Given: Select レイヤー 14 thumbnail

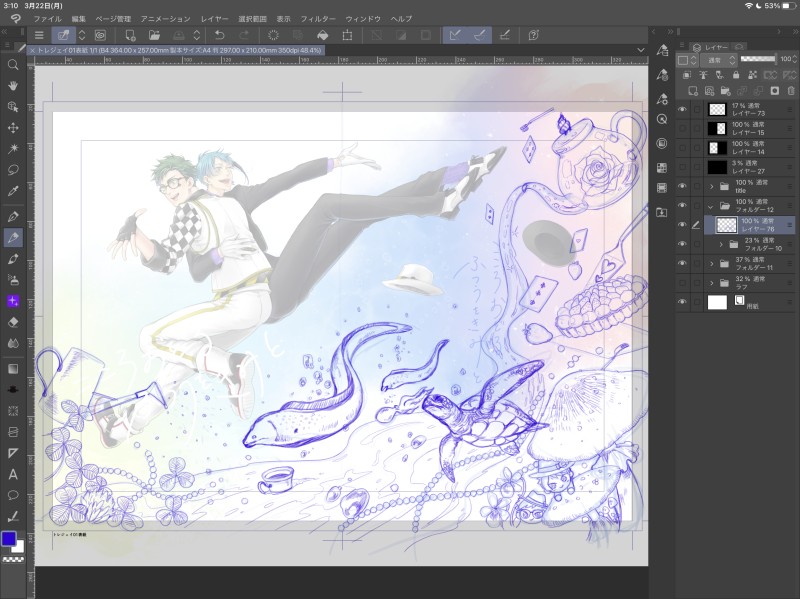Looking at the screenshot, I should point(717,148).
